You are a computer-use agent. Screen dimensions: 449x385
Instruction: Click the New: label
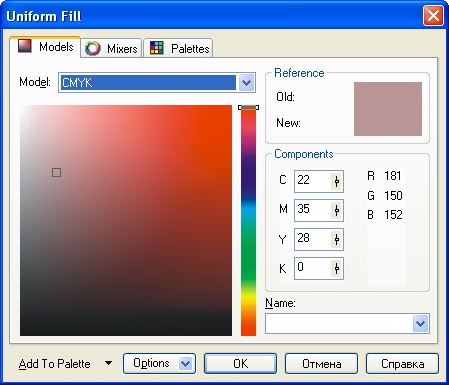coord(288,123)
